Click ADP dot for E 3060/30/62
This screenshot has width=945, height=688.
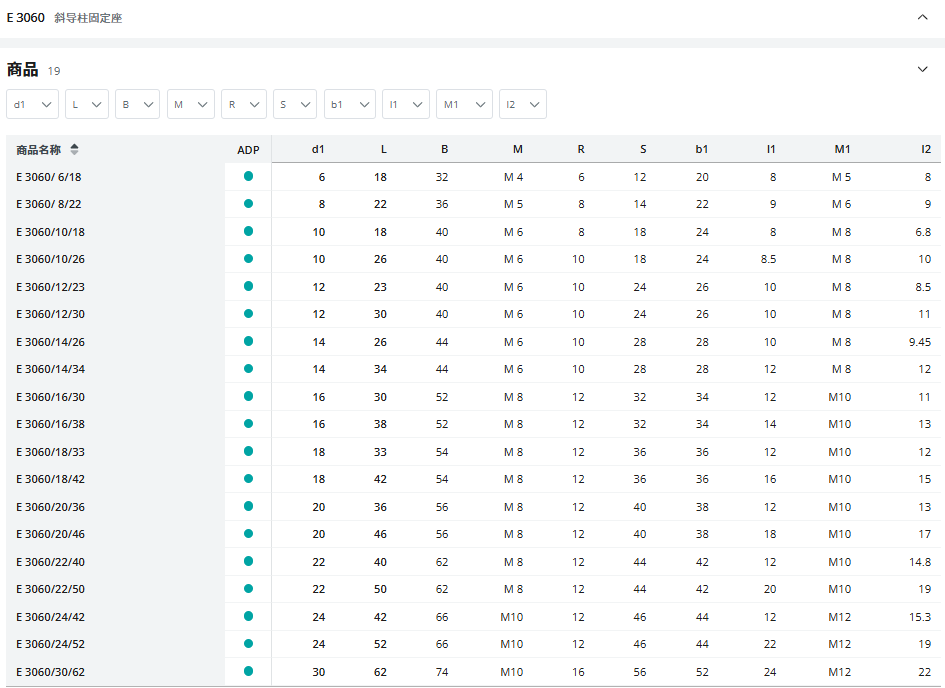pyautogui.click(x=248, y=671)
